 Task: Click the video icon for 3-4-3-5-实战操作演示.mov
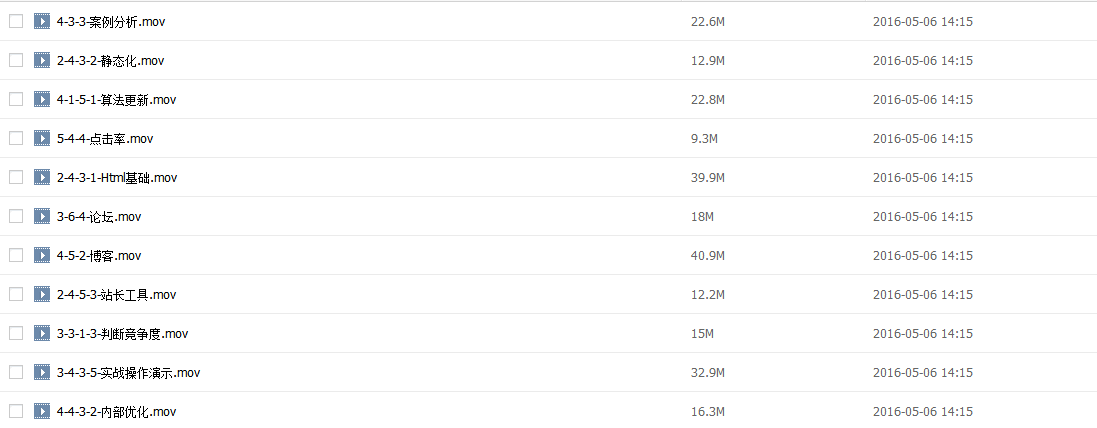[x=41, y=372]
